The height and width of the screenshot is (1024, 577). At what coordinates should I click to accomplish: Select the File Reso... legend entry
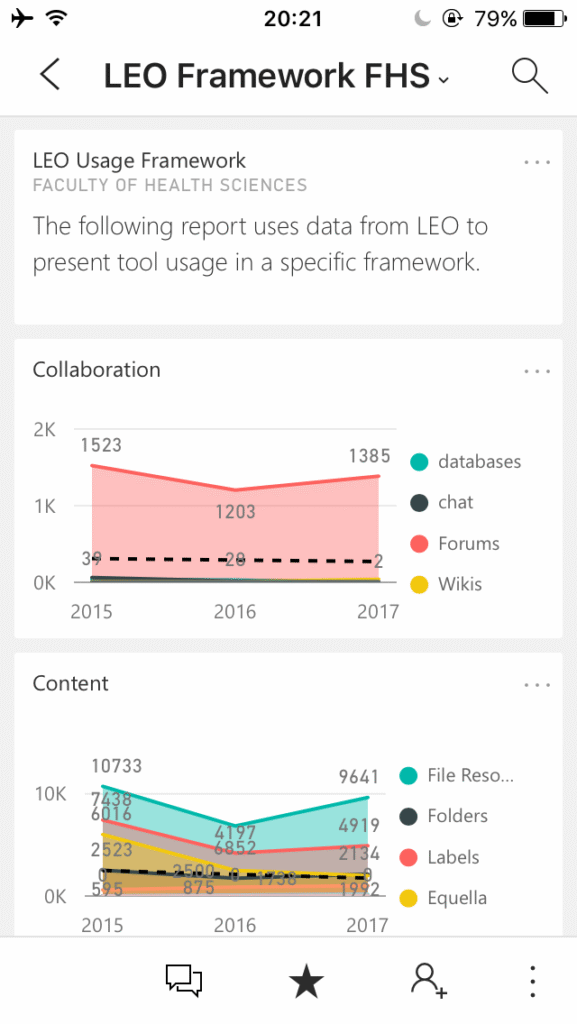(457, 775)
